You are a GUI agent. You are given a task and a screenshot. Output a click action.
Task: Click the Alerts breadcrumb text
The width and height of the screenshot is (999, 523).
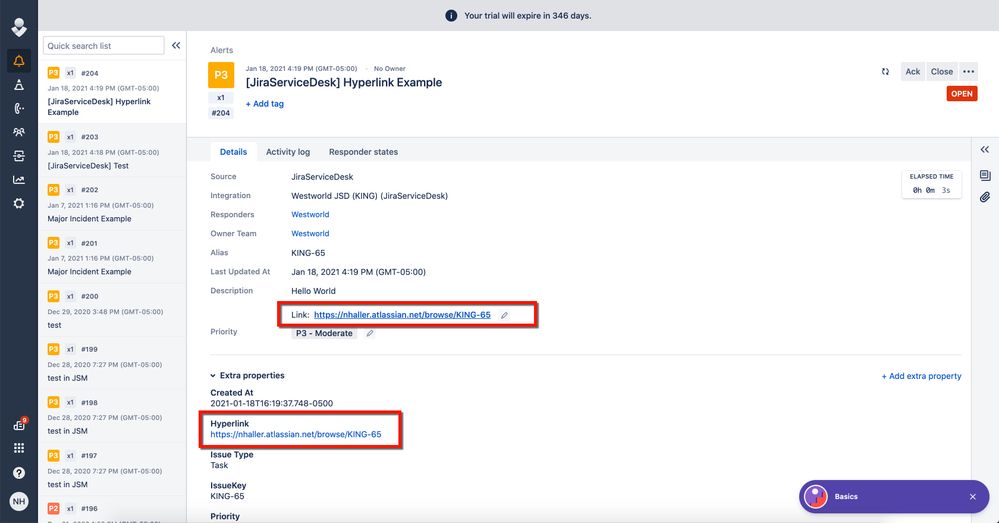tap(222, 50)
